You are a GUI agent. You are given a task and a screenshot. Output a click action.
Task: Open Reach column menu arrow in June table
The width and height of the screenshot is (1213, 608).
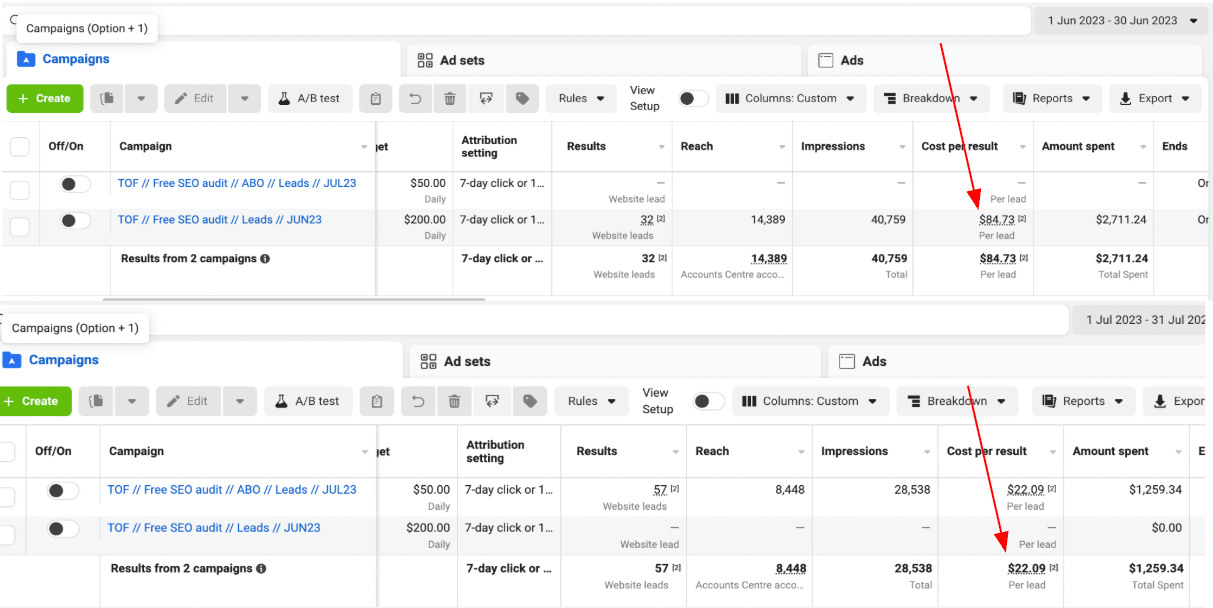pos(782,147)
